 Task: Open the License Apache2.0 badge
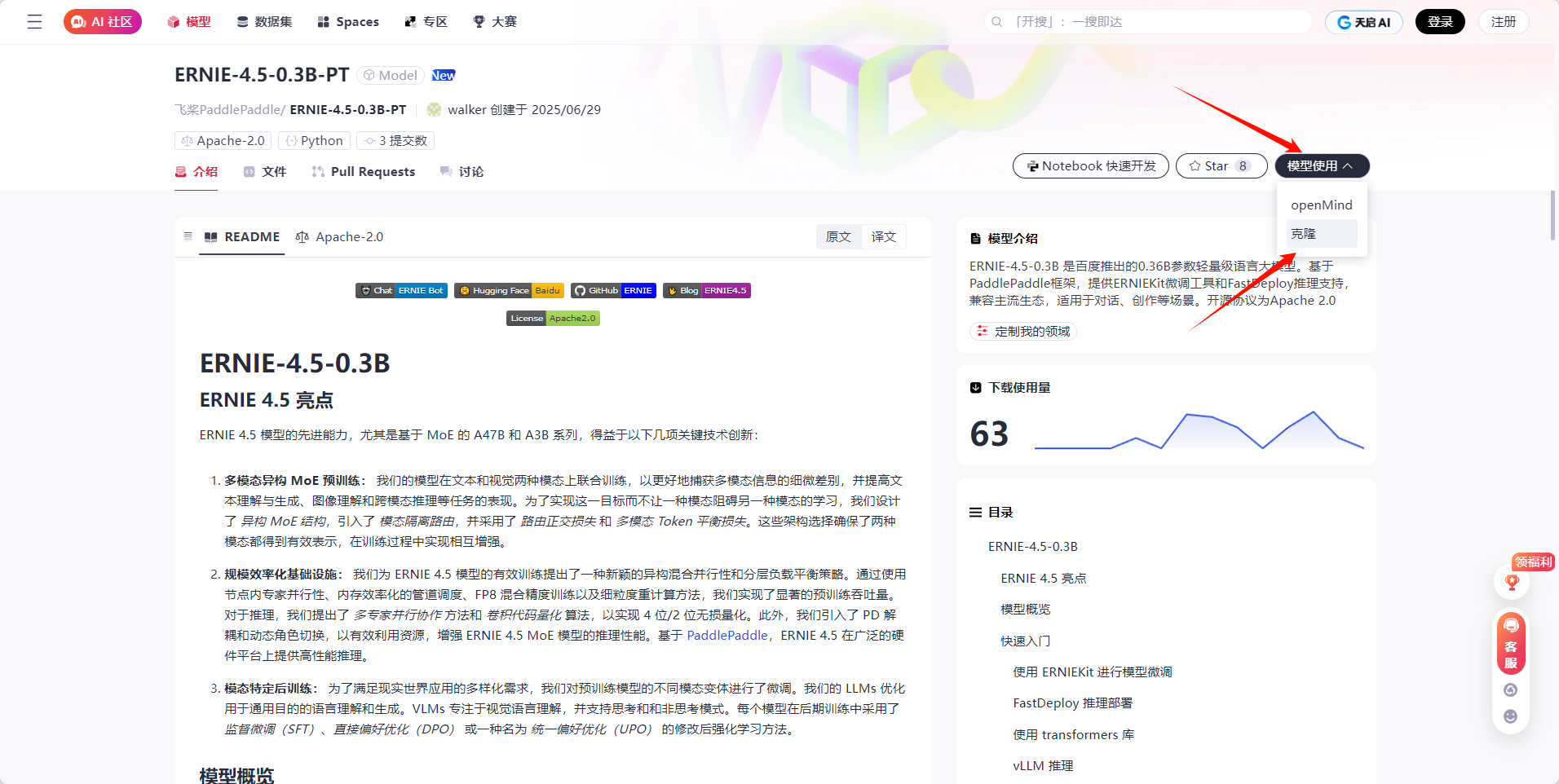pyautogui.click(x=553, y=318)
